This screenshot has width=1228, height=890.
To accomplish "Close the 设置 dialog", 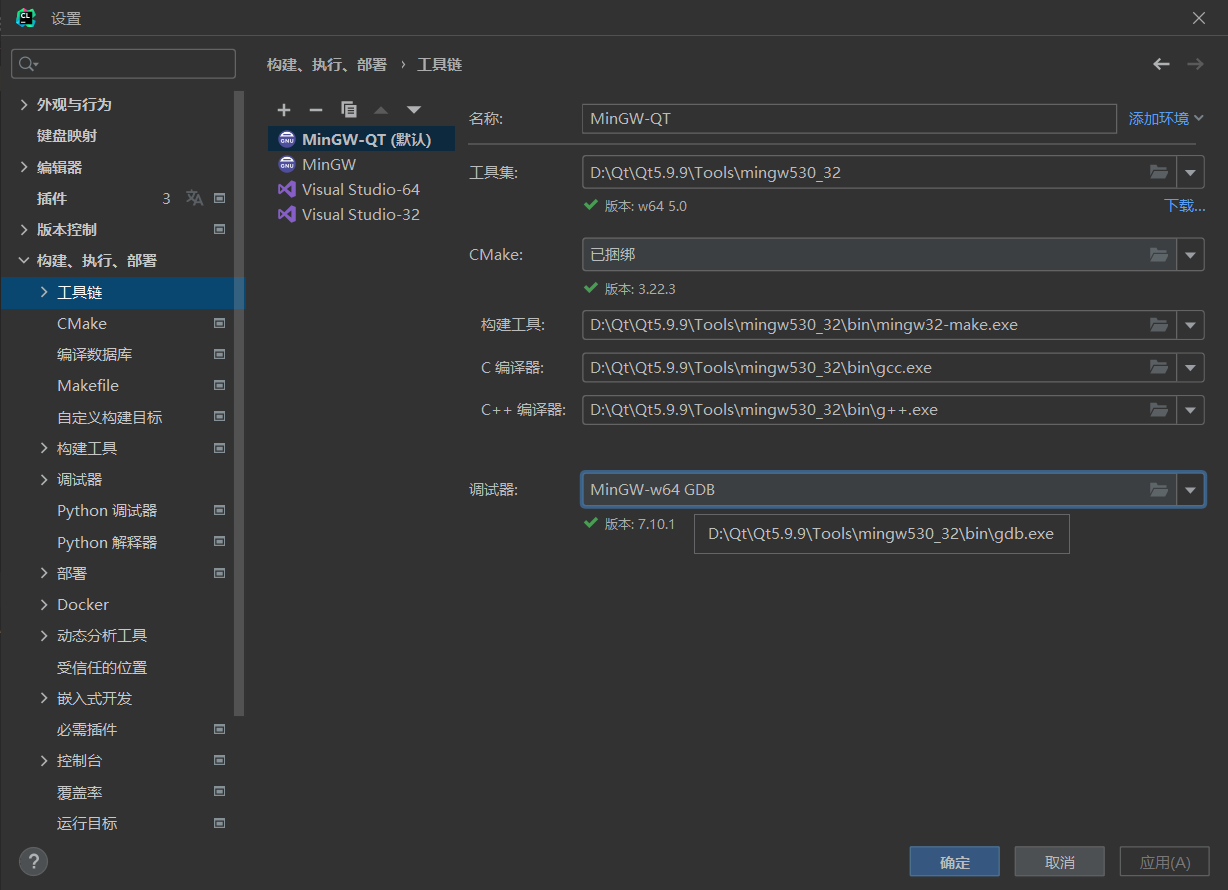I will coord(1199,18).
